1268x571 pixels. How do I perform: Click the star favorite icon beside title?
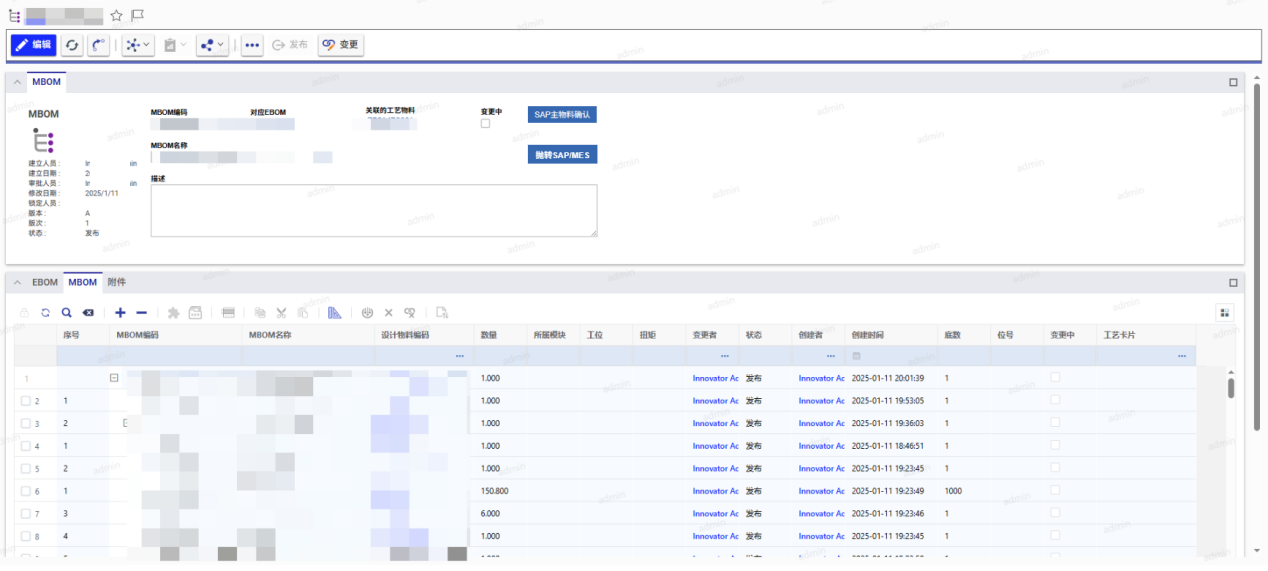(x=116, y=16)
